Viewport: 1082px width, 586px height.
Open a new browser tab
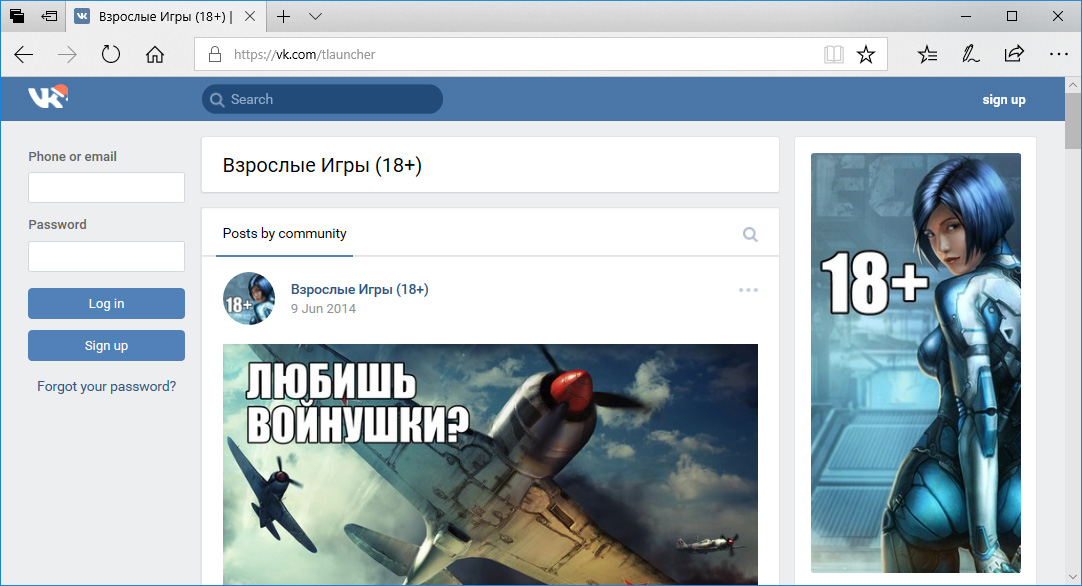coord(284,17)
